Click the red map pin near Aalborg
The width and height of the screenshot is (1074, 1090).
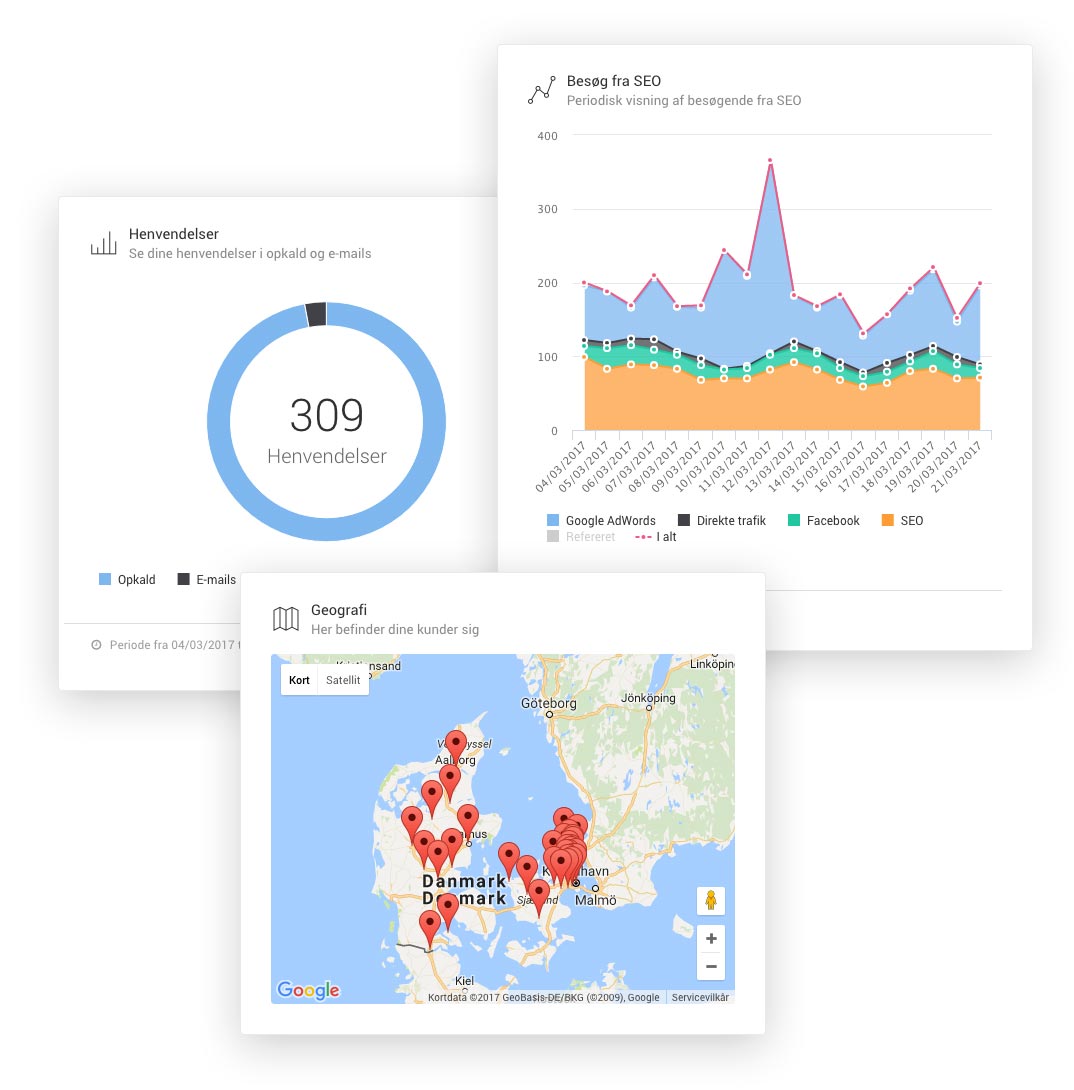click(456, 746)
